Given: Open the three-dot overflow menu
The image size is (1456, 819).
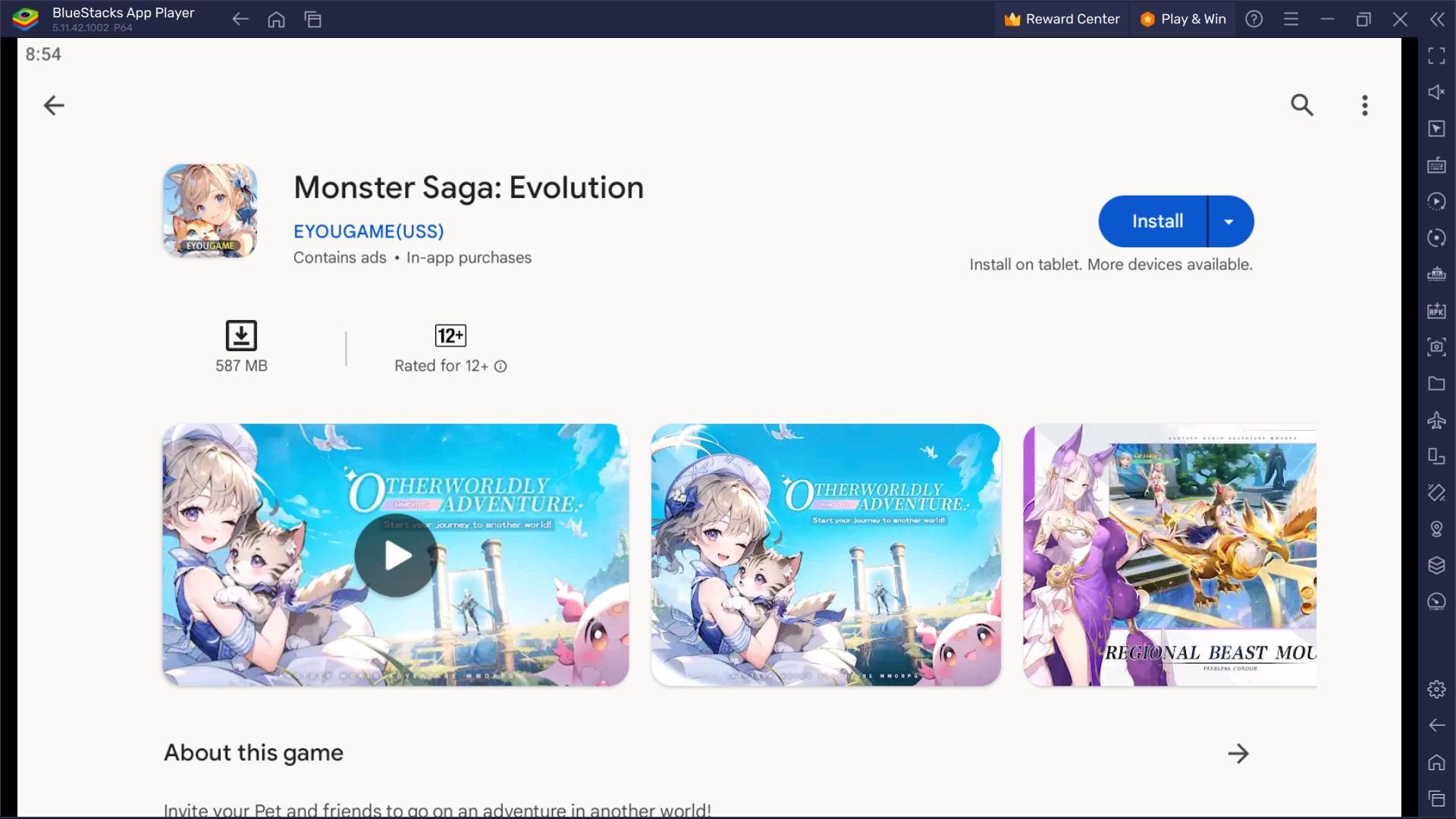Looking at the screenshot, I should (x=1364, y=104).
